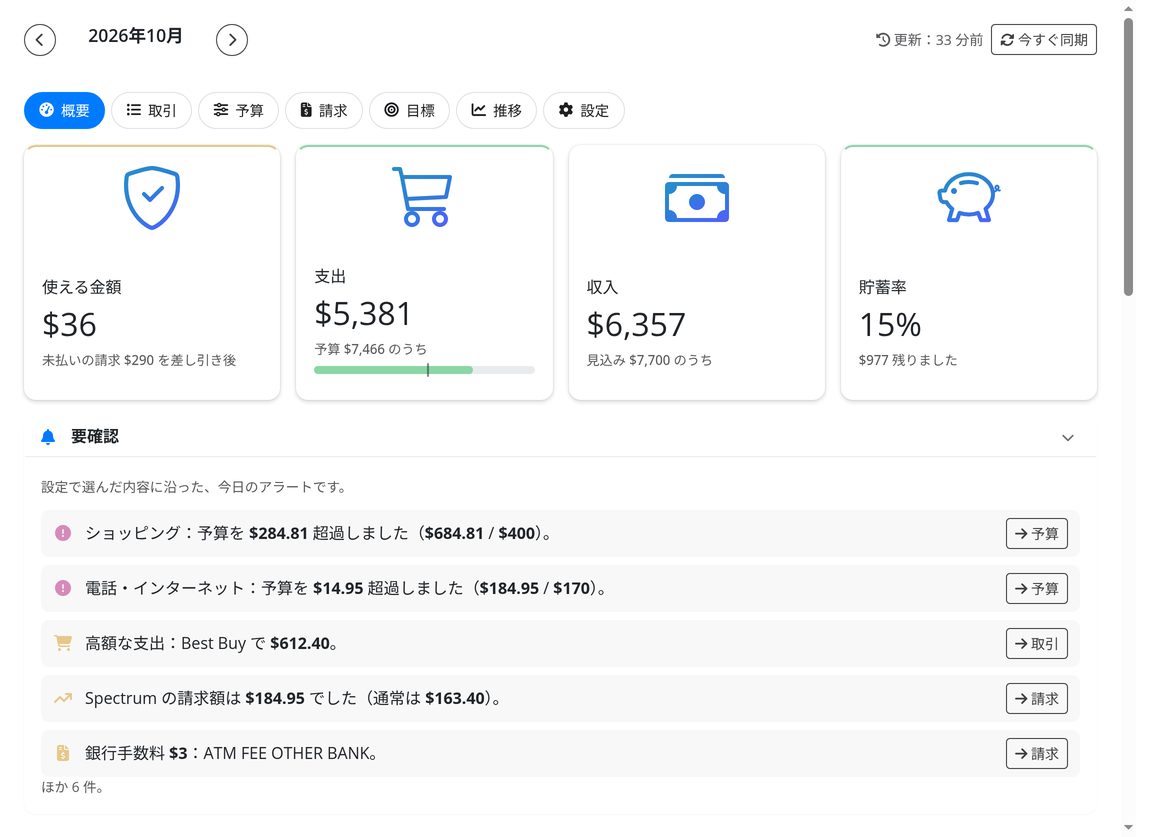This screenshot has width=1160, height=837.
Task: Switch to the 取引 tab
Action: (152, 110)
